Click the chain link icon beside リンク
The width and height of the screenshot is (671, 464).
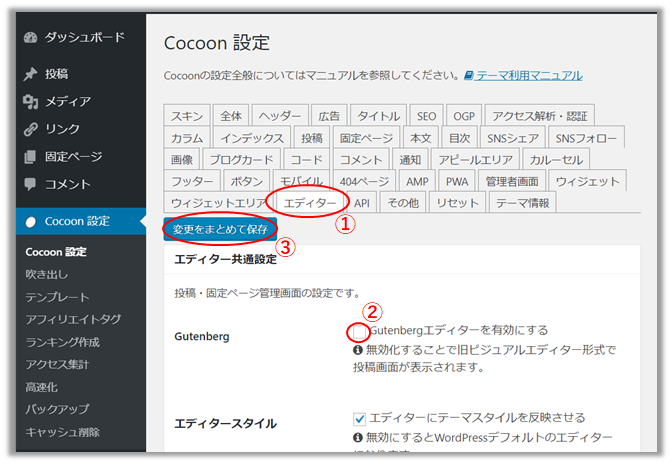click(30, 129)
